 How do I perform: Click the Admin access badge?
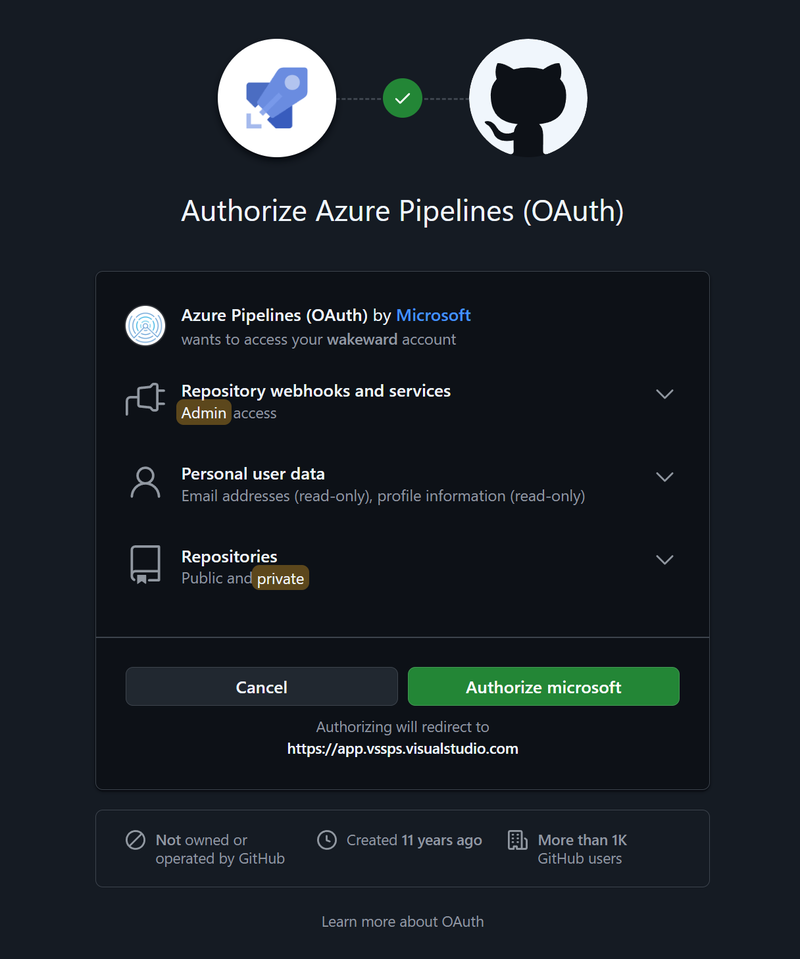pyautogui.click(x=204, y=412)
